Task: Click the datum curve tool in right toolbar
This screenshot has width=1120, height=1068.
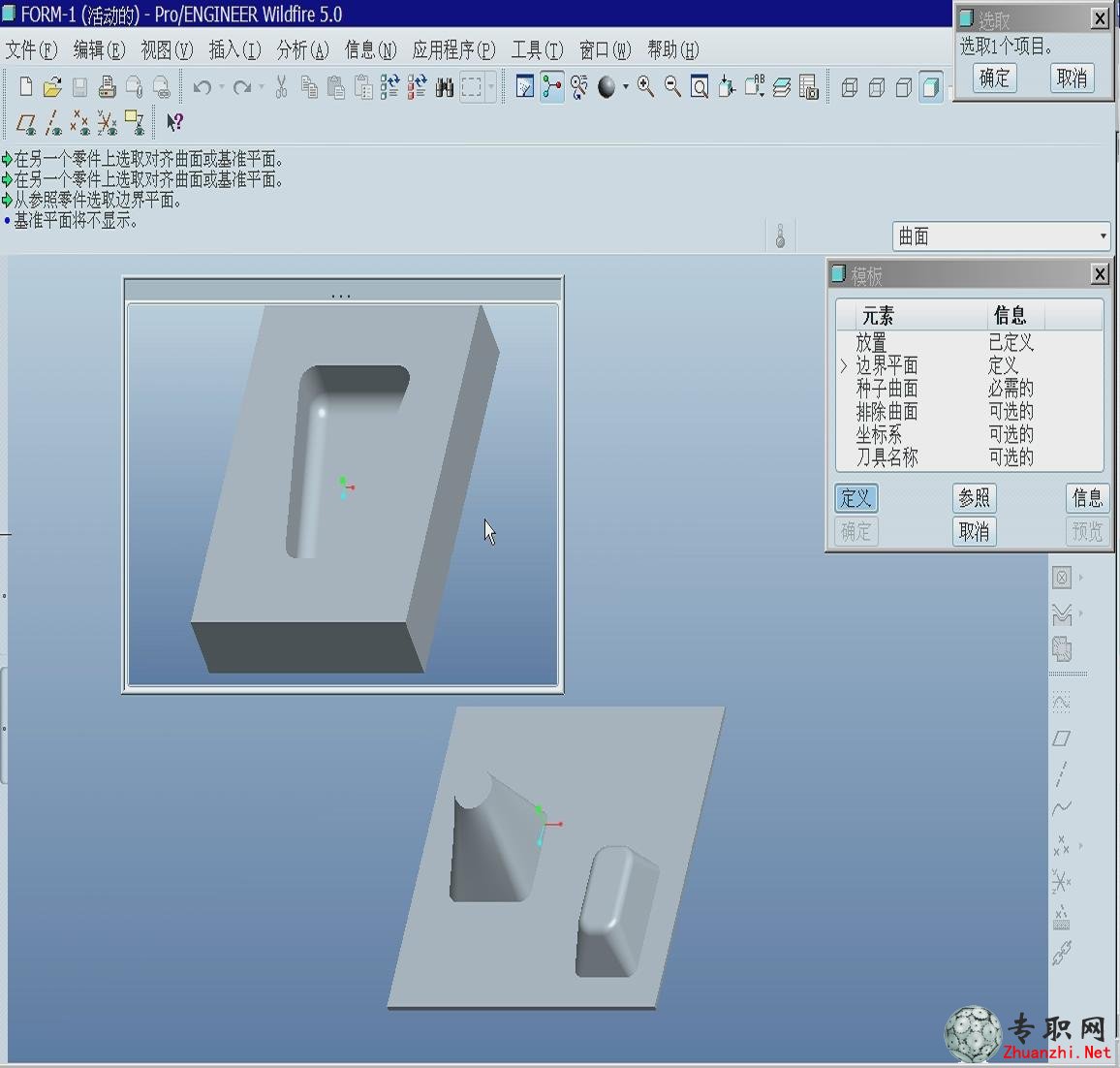Action: (x=1062, y=808)
